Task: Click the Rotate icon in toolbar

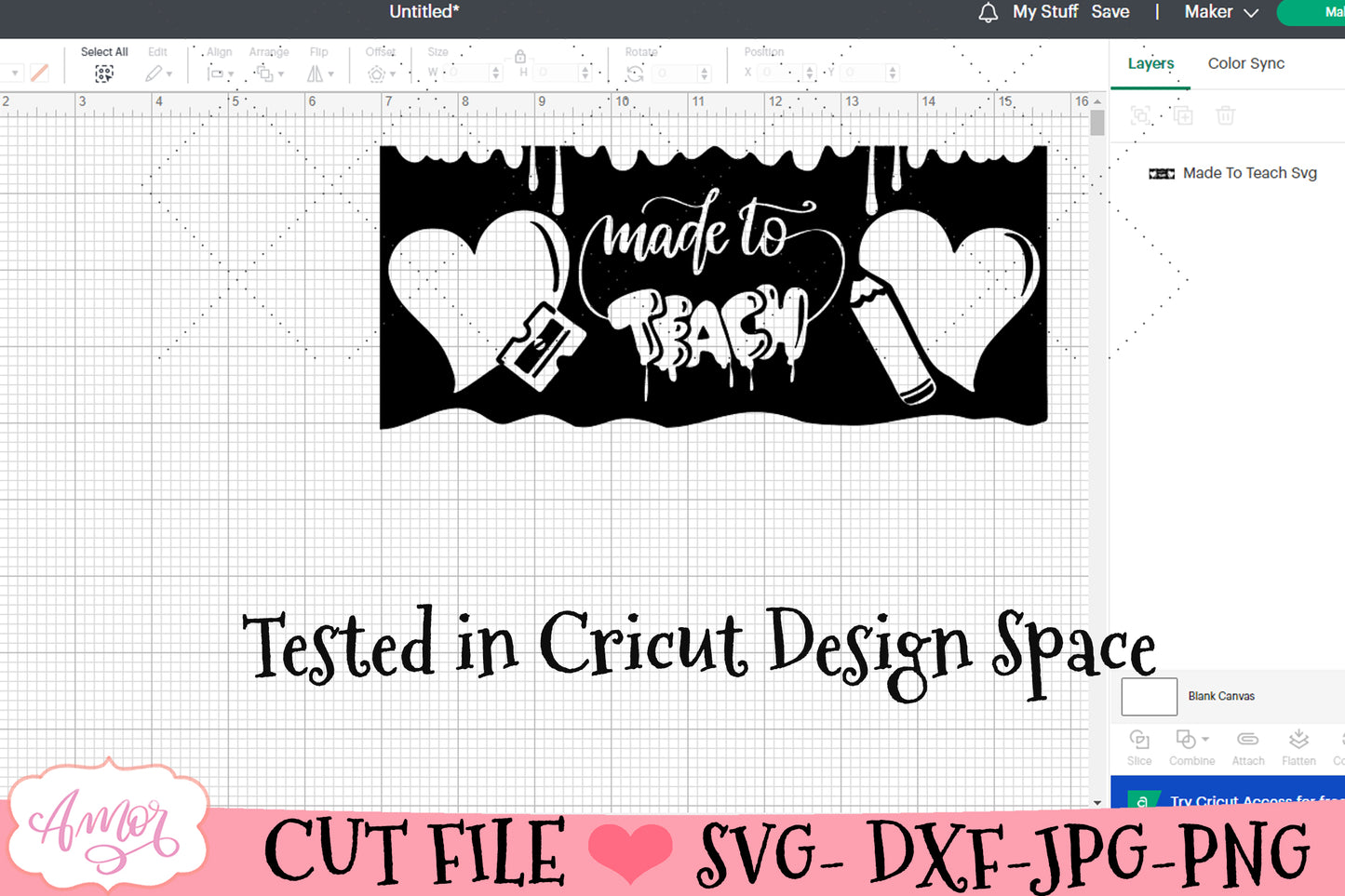Action: point(636,74)
